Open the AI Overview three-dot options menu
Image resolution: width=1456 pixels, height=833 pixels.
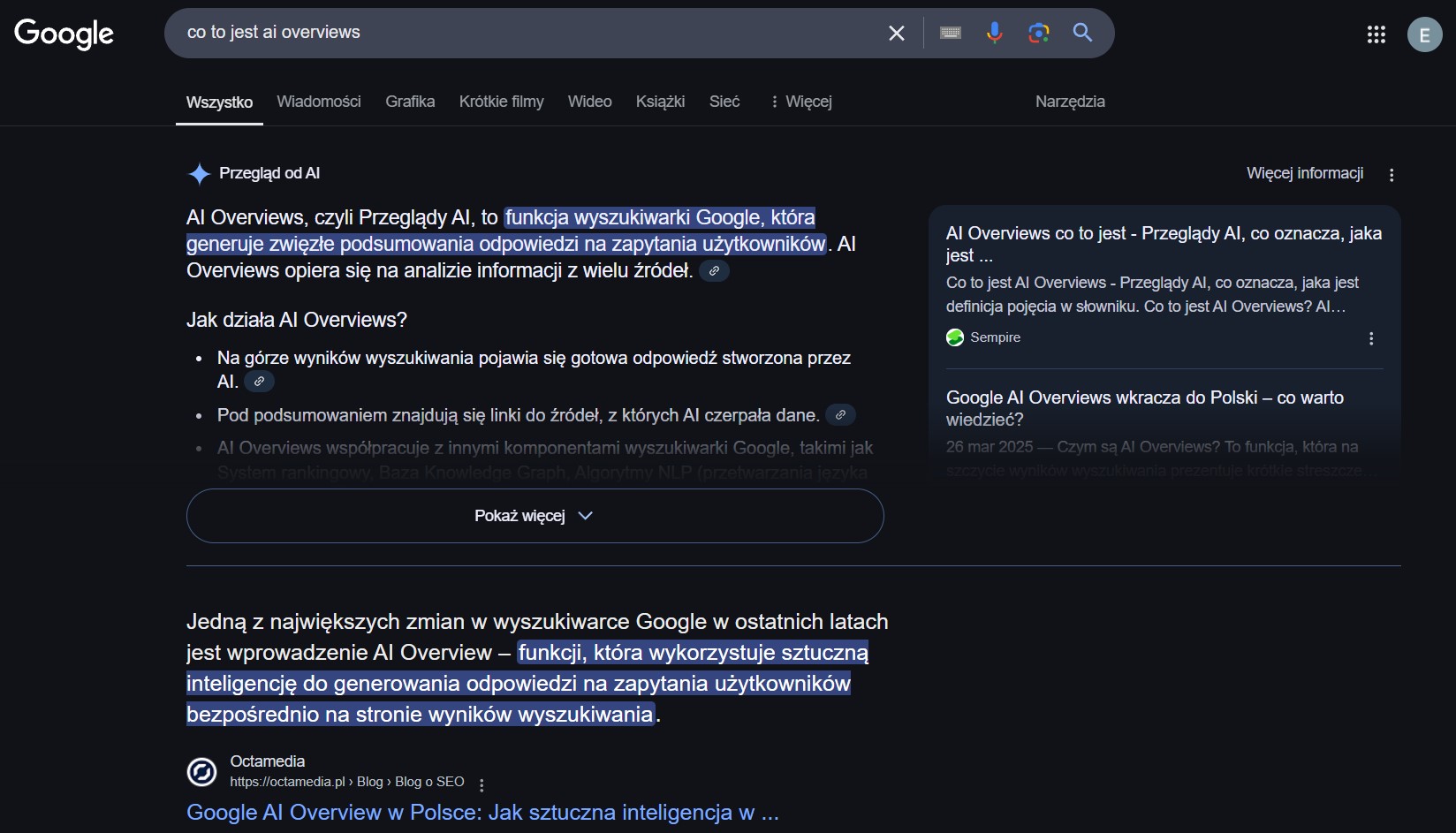[x=1392, y=175]
